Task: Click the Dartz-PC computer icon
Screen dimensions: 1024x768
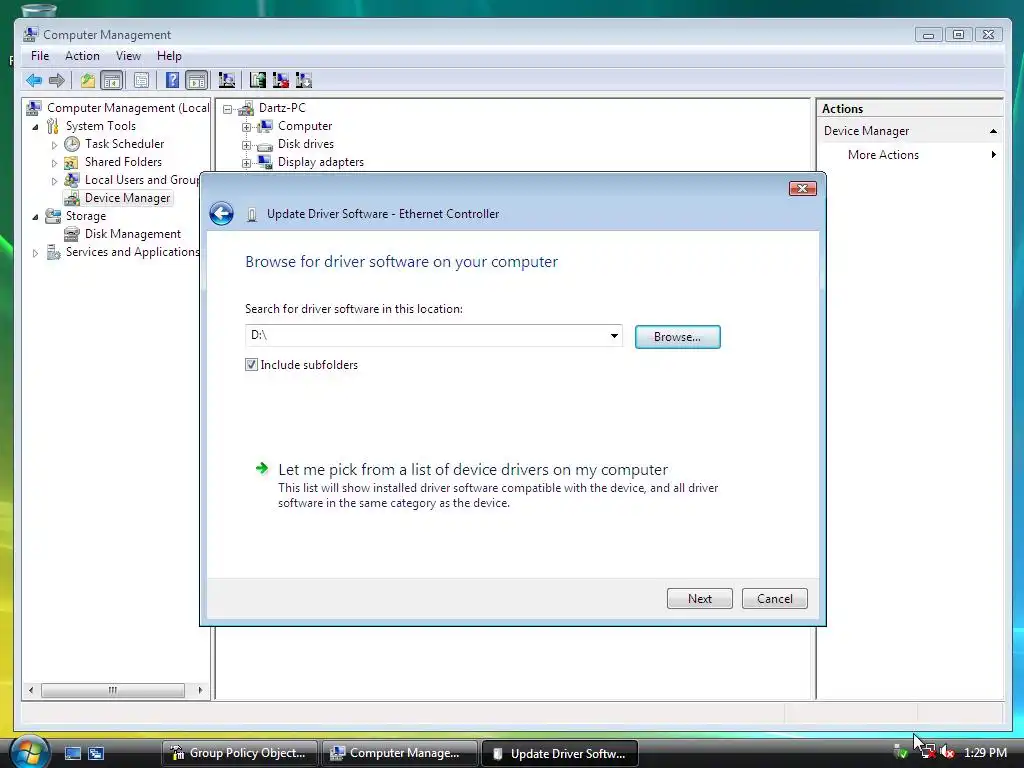Action: coord(246,108)
